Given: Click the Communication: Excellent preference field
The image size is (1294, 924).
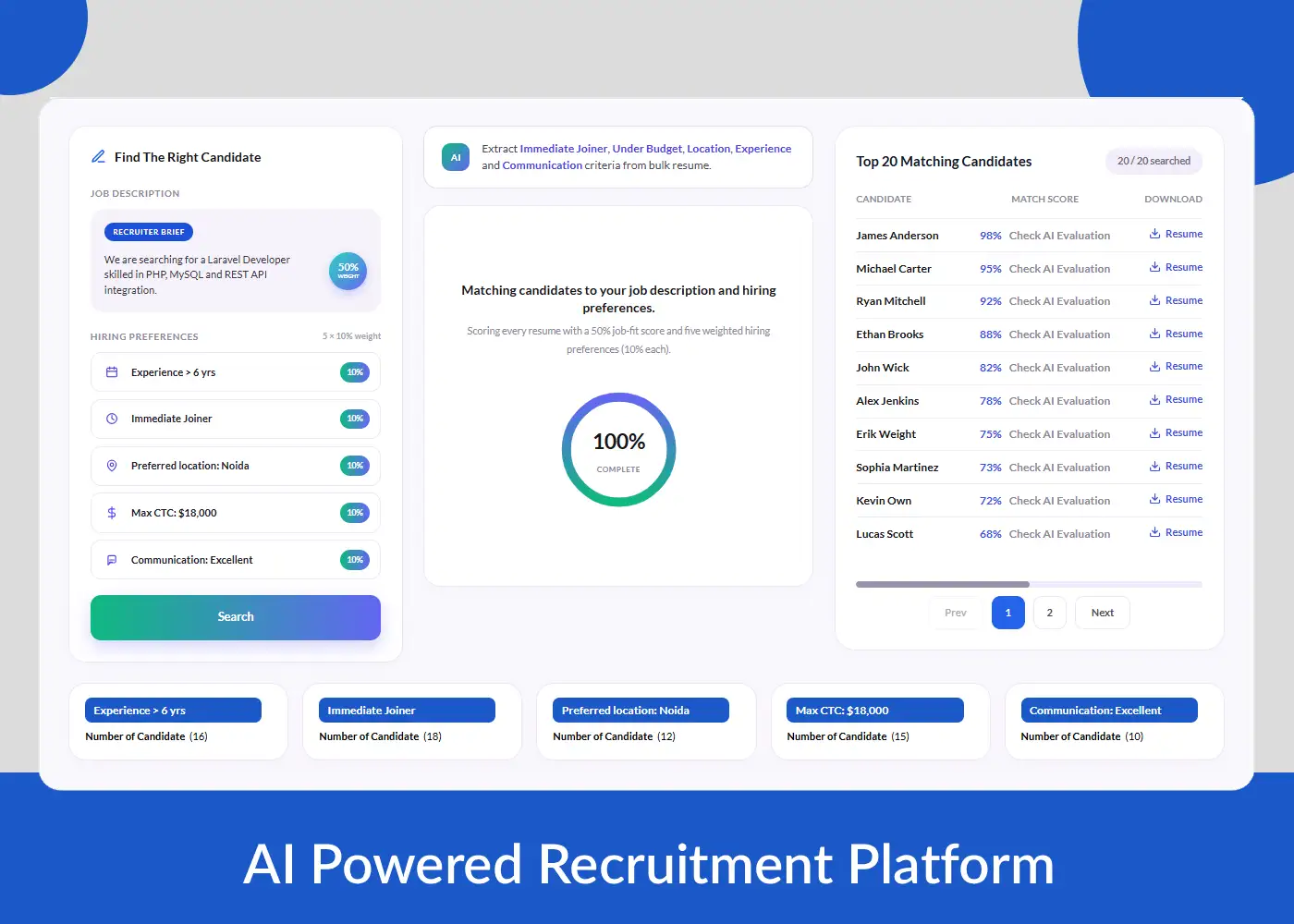Looking at the screenshot, I should click(236, 560).
